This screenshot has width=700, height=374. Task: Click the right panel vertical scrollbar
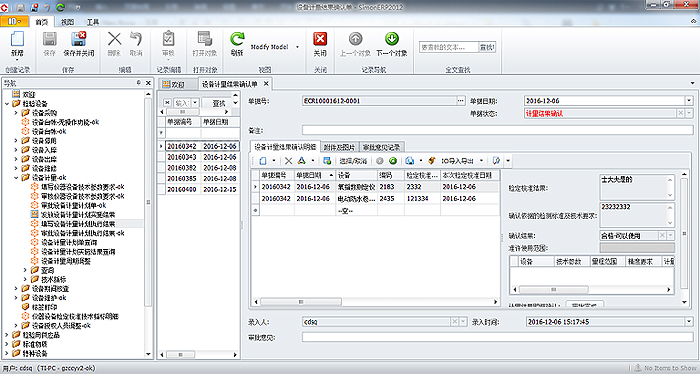(684, 232)
